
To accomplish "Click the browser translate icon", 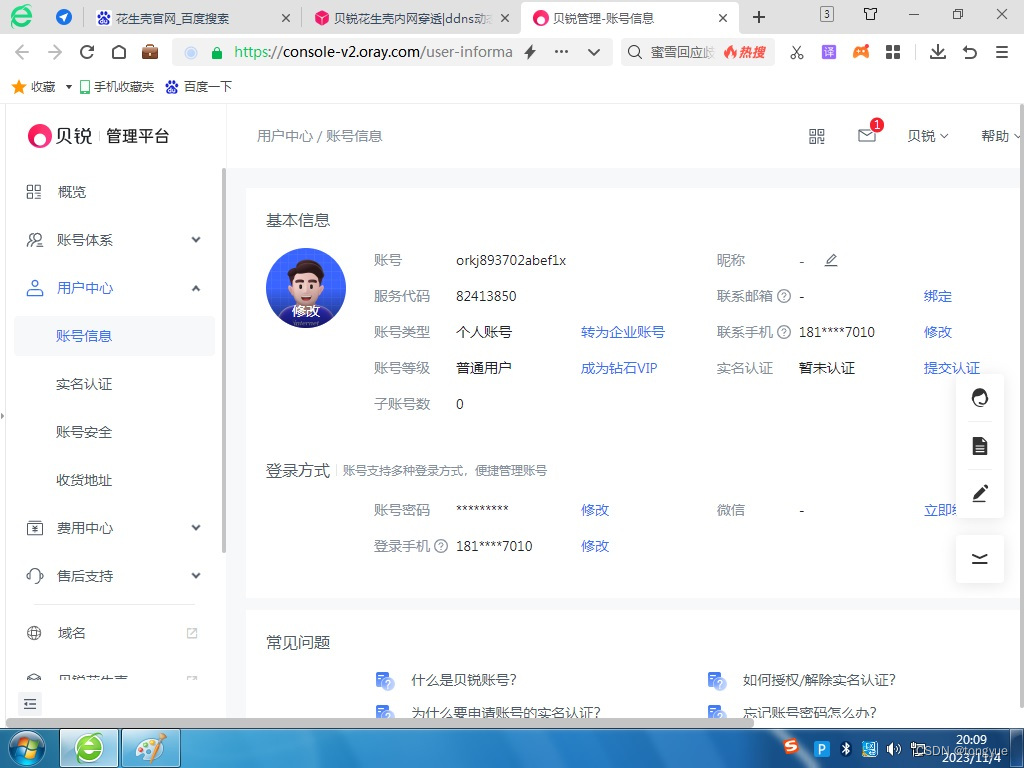I will 828,51.
